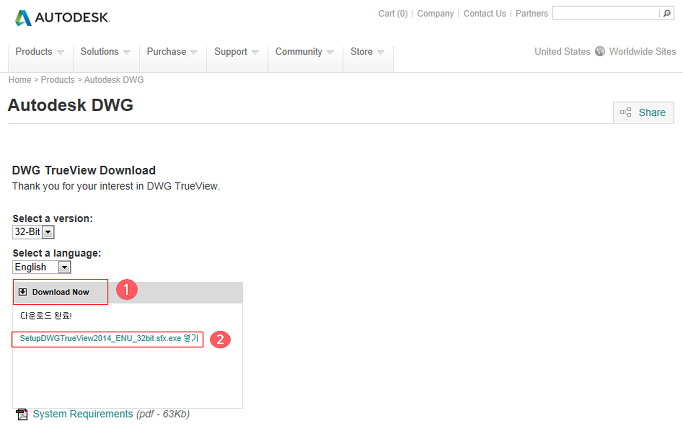This screenshot has width=683, height=426.
Task: Go to Products in the breadcrumb
Action: [x=57, y=80]
